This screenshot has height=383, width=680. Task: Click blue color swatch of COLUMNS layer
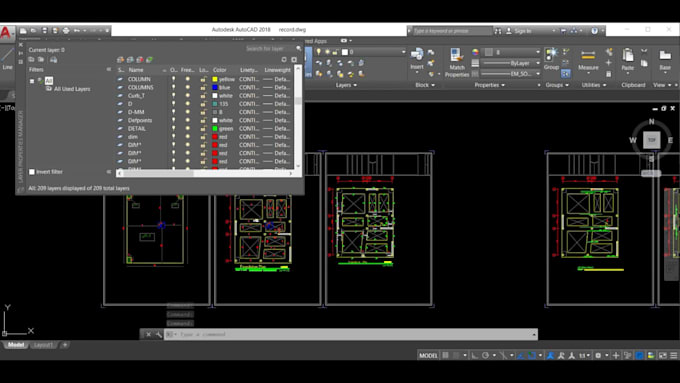click(215, 88)
